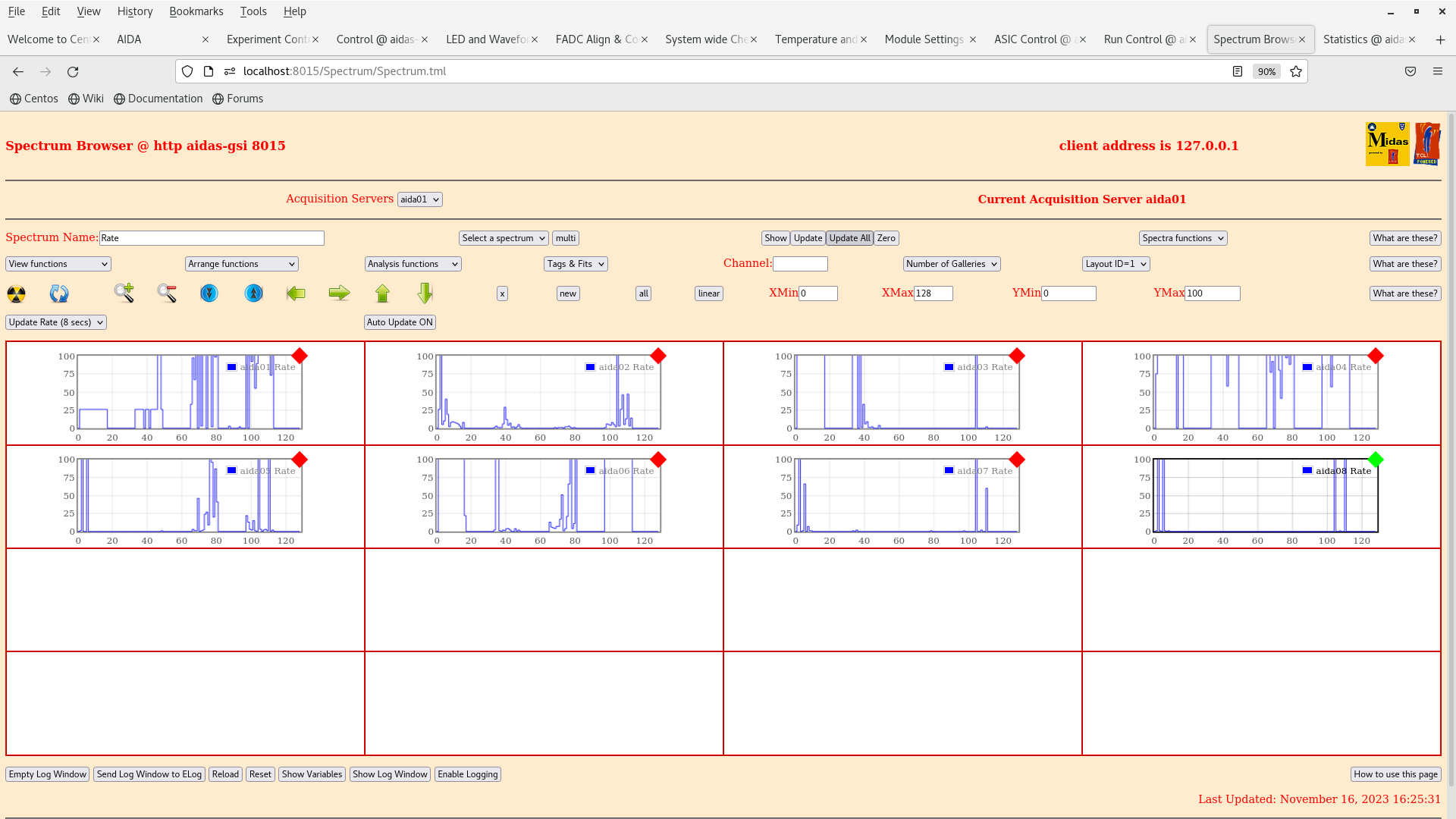This screenshot has width=1456, height=819.
Task: Click the blue refresh arrows icon
Action: click(59, 293)
